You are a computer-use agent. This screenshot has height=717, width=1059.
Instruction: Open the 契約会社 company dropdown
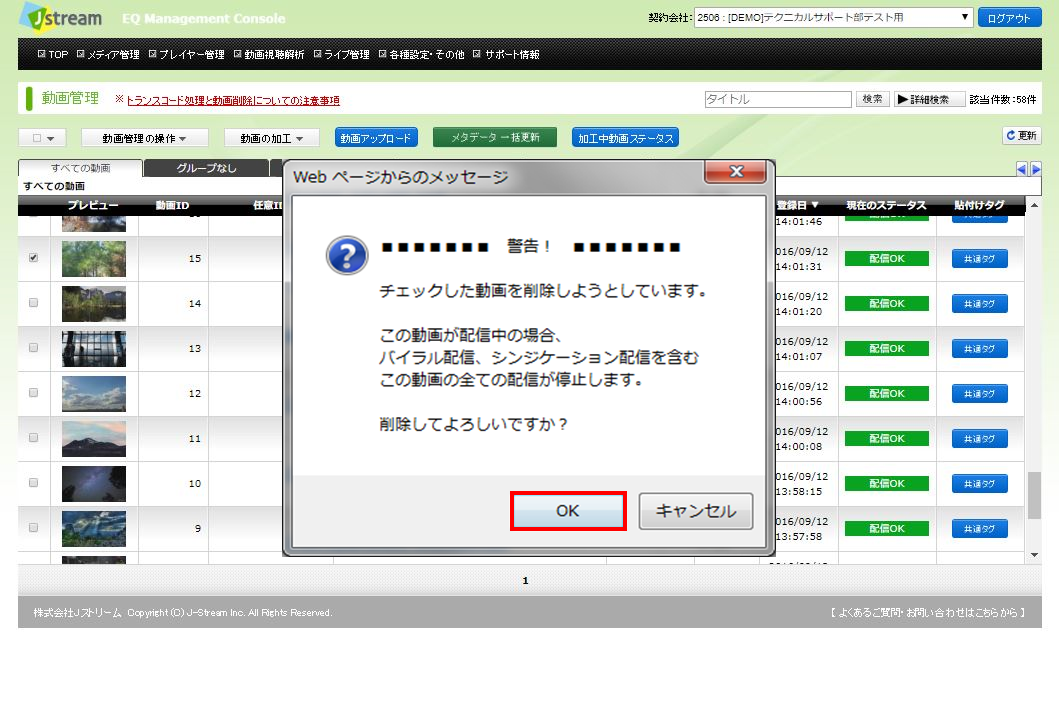click(834, 17)
